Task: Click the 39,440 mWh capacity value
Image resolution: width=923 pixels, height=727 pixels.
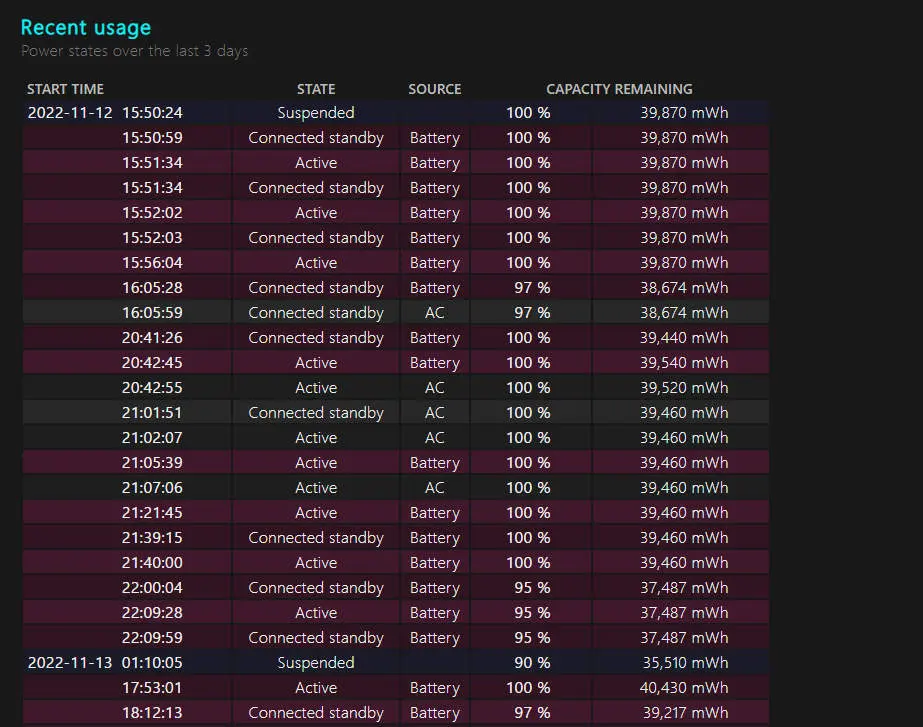Action: pyautogui.click(x=684, y=338)
